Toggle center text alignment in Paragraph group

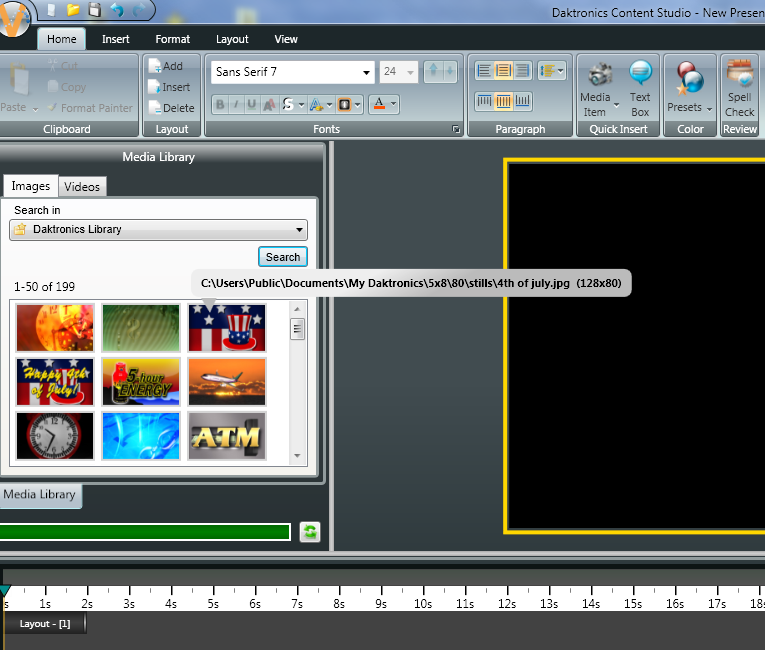[504, 71]
